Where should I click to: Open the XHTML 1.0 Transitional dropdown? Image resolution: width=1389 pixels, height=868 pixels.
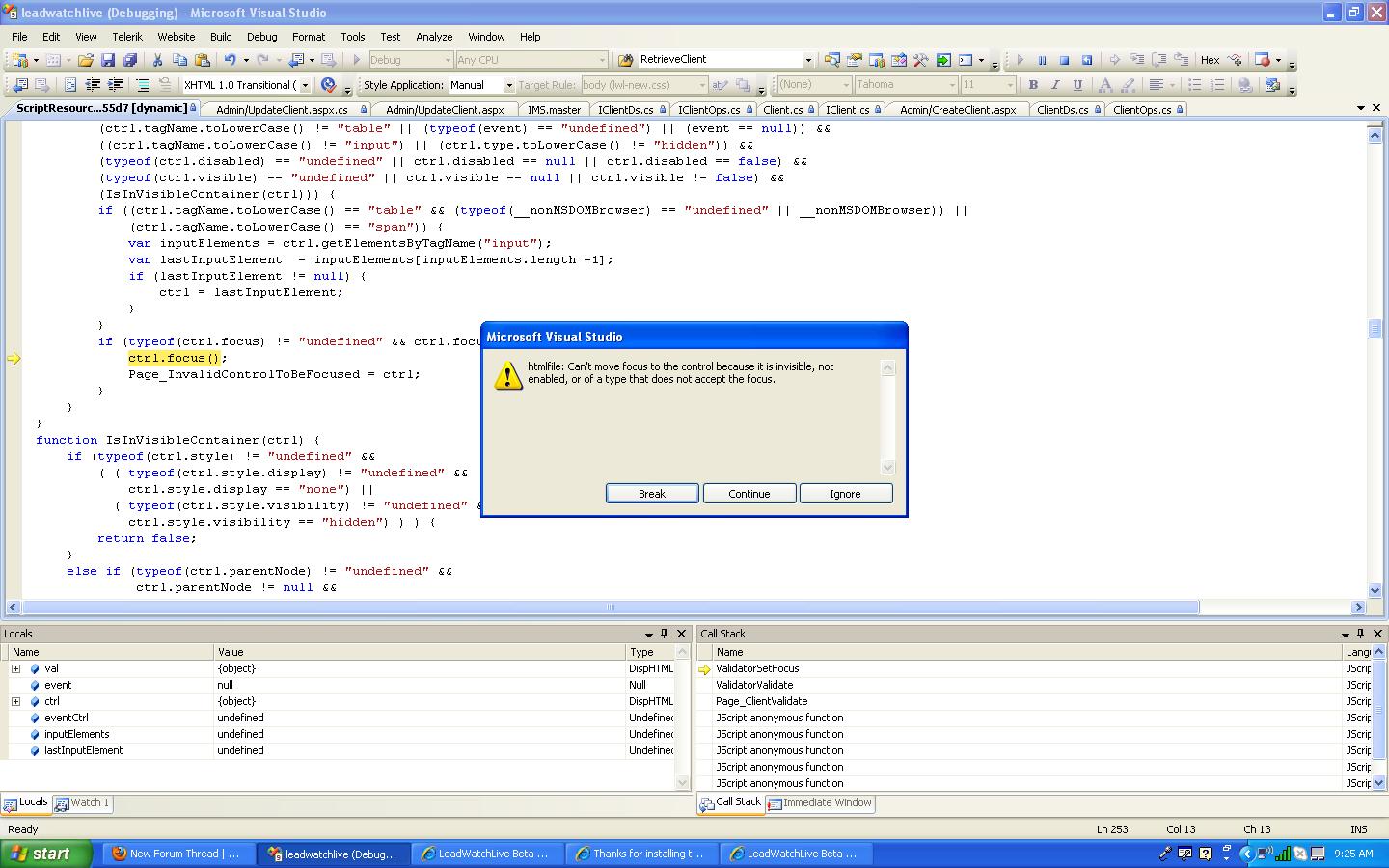point(305,85)
